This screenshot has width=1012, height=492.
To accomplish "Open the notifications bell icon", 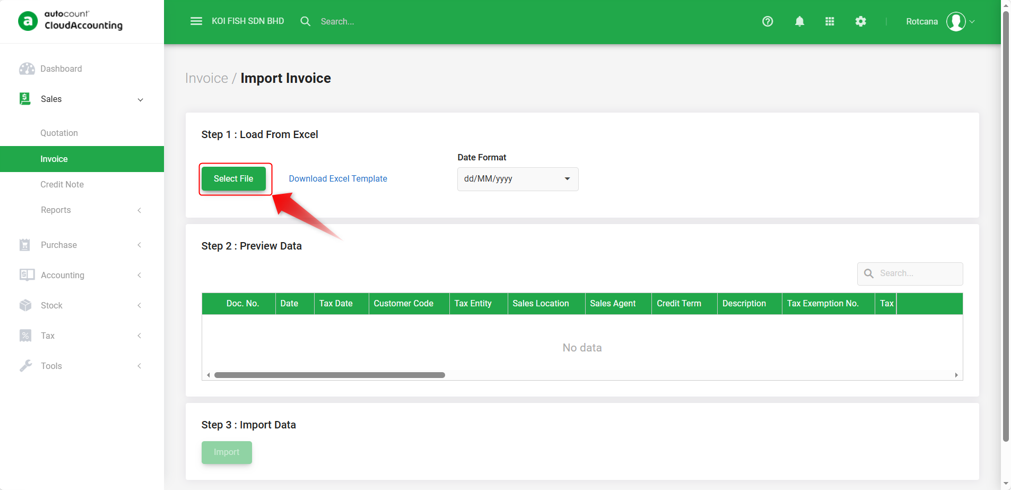I will 800,21.
